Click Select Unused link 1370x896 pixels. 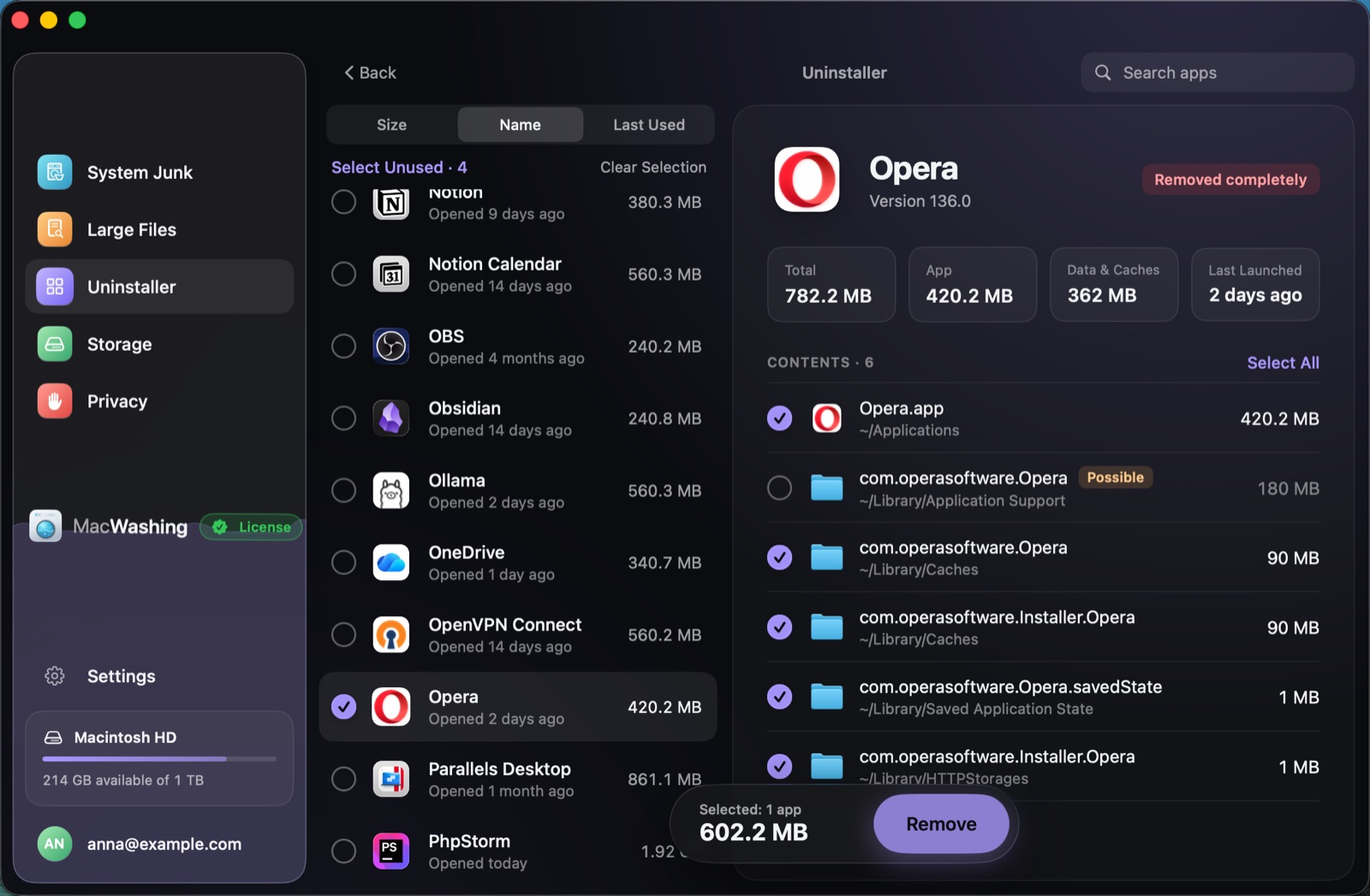(x=399, y=167)
